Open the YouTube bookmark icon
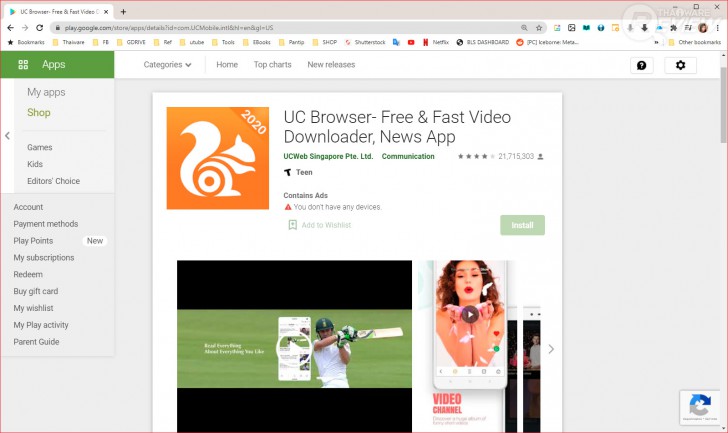 pos(411,42)
